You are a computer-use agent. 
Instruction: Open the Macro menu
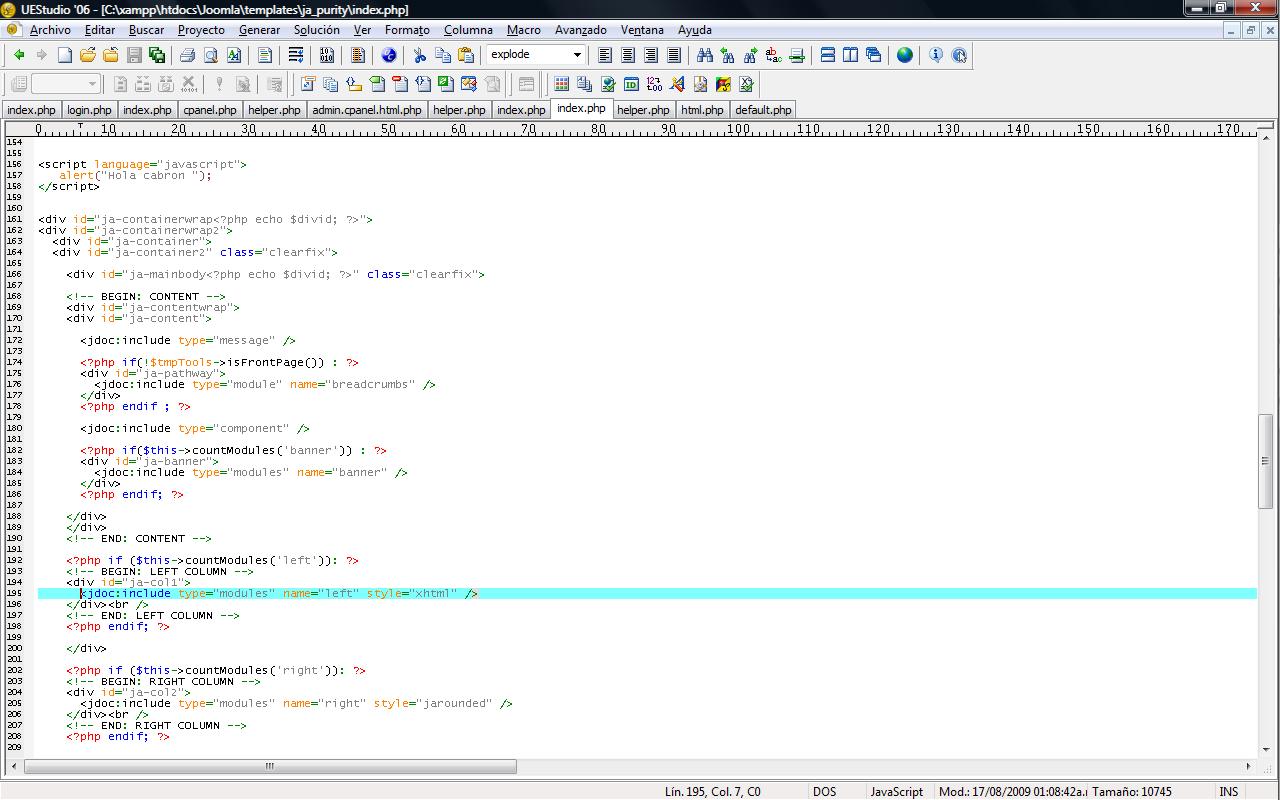tap(524, 30)
